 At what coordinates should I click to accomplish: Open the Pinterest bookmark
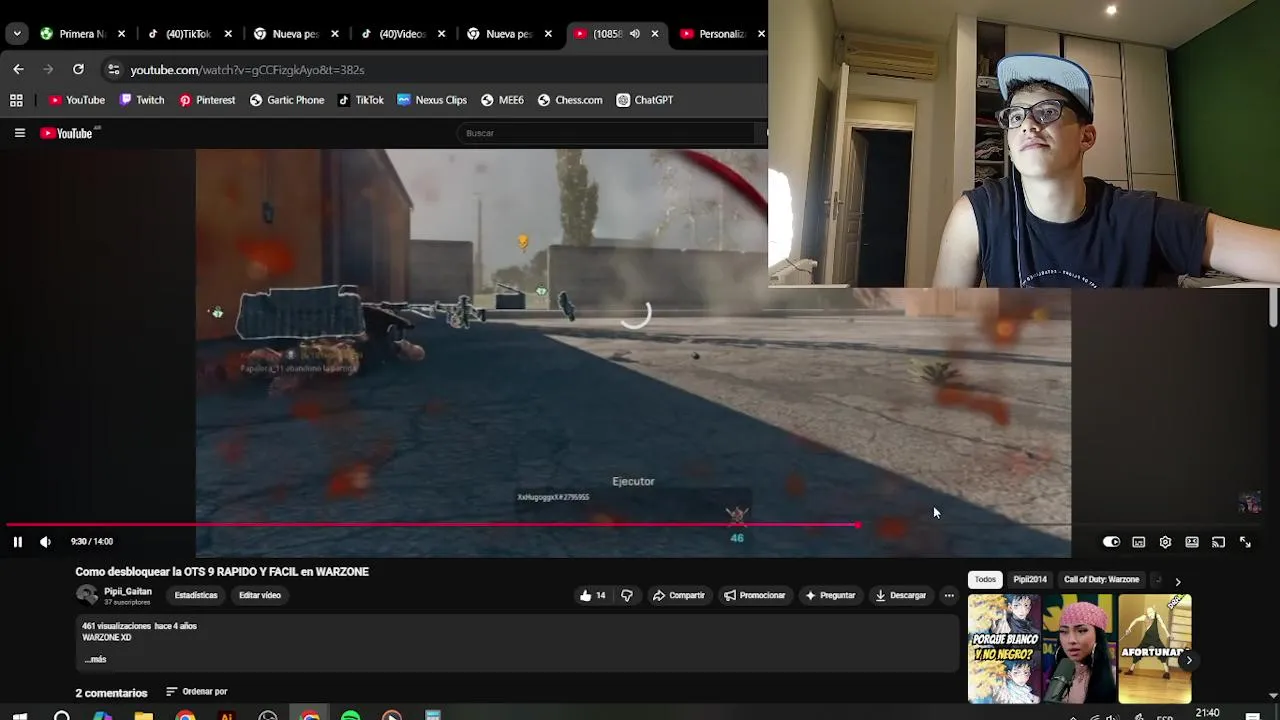tap(207, 100)
